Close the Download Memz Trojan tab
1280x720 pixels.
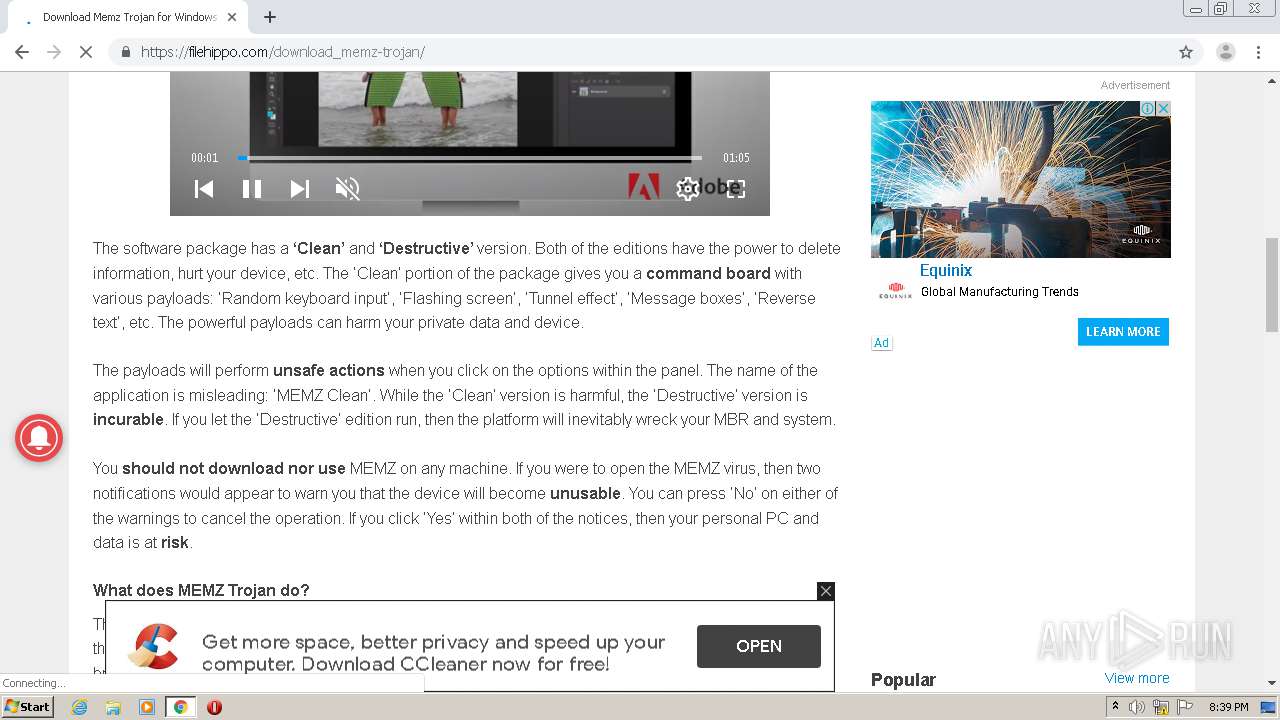click(232, 17)
